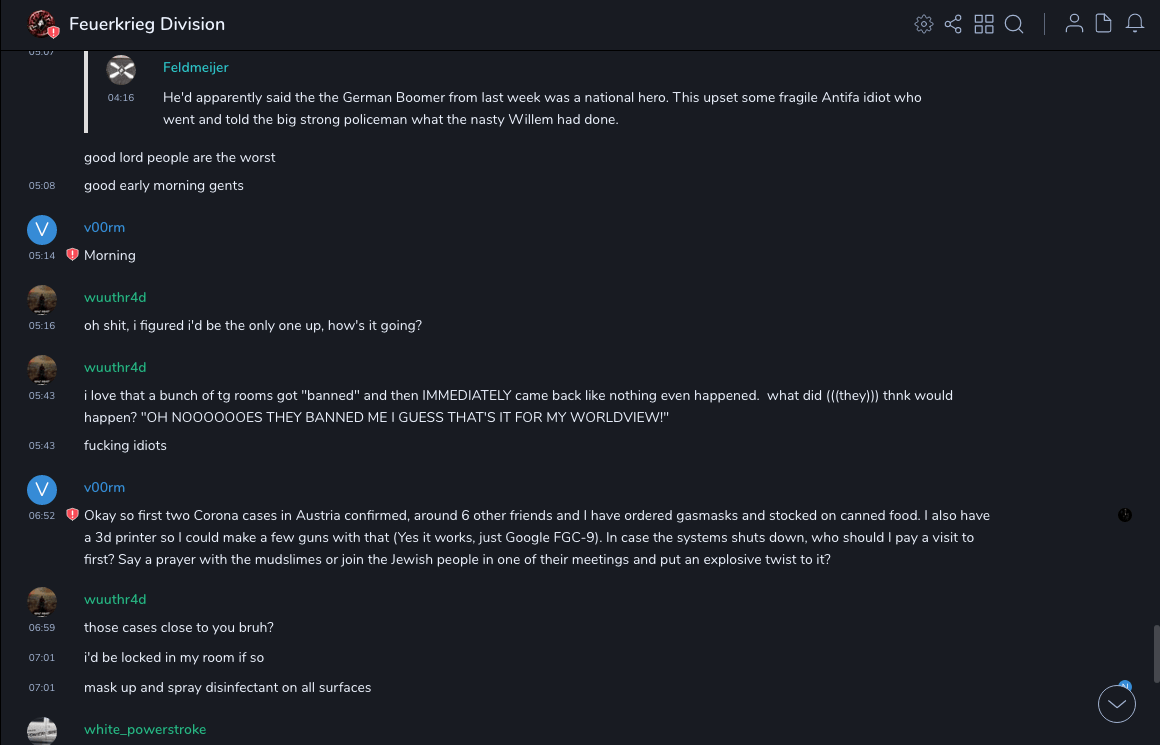Viewport: 1160px width, 745px height.
Task: Click the search magnifier icon
Action: (1014, 24)
